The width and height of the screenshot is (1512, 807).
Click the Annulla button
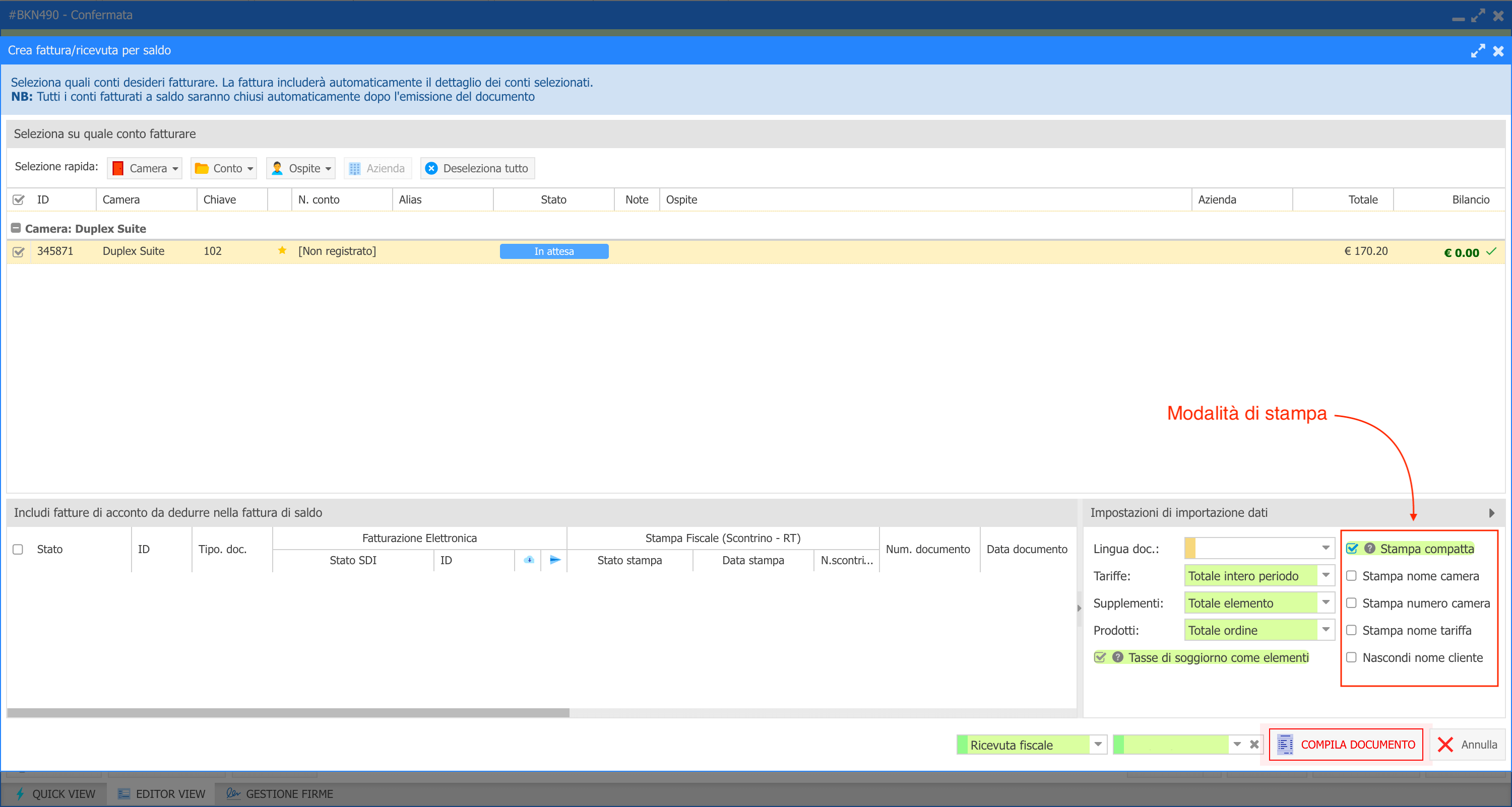1467,744
